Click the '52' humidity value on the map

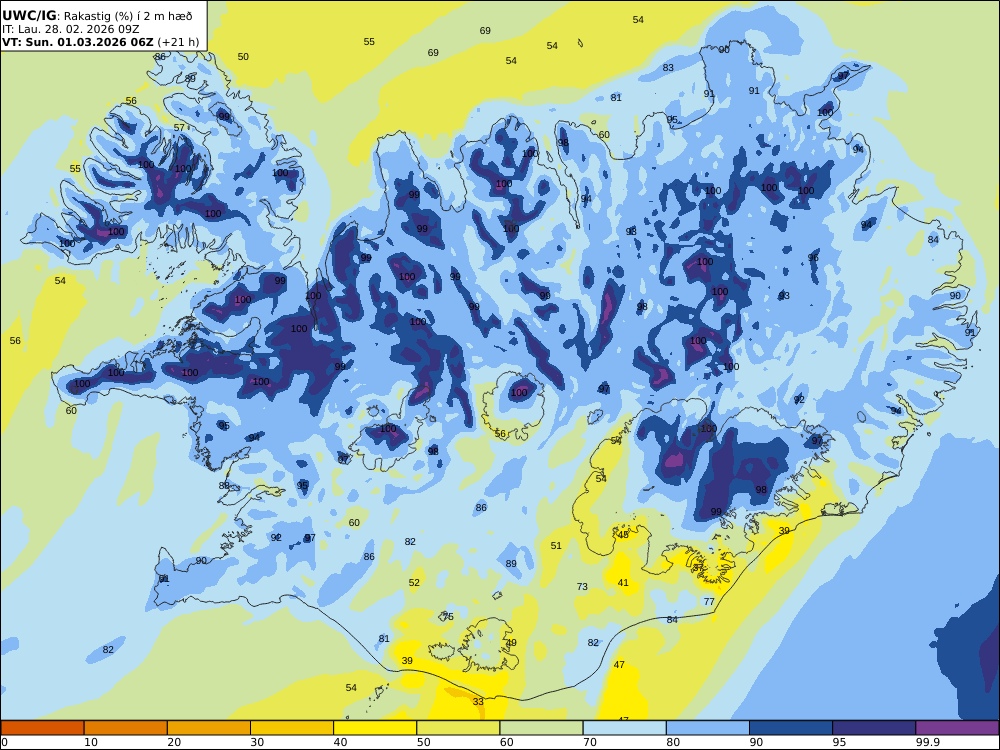click(415, 582)
